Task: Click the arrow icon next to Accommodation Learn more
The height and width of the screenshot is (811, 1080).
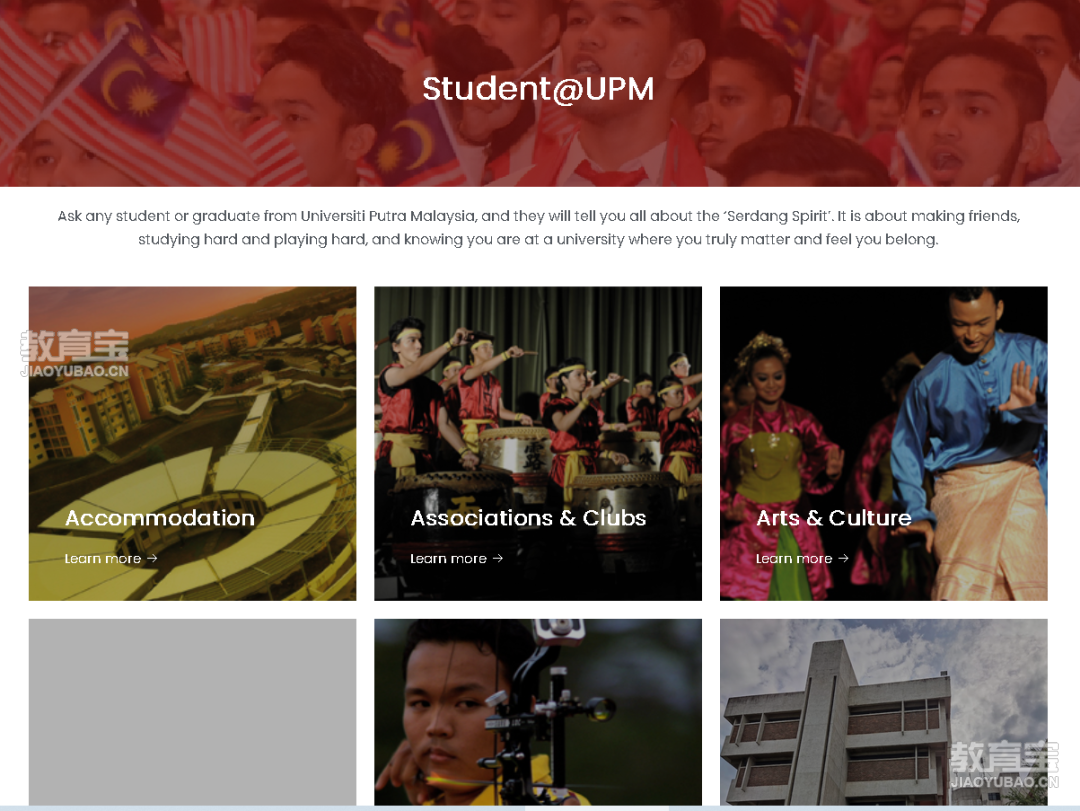Action: click(x=152, y=558)
